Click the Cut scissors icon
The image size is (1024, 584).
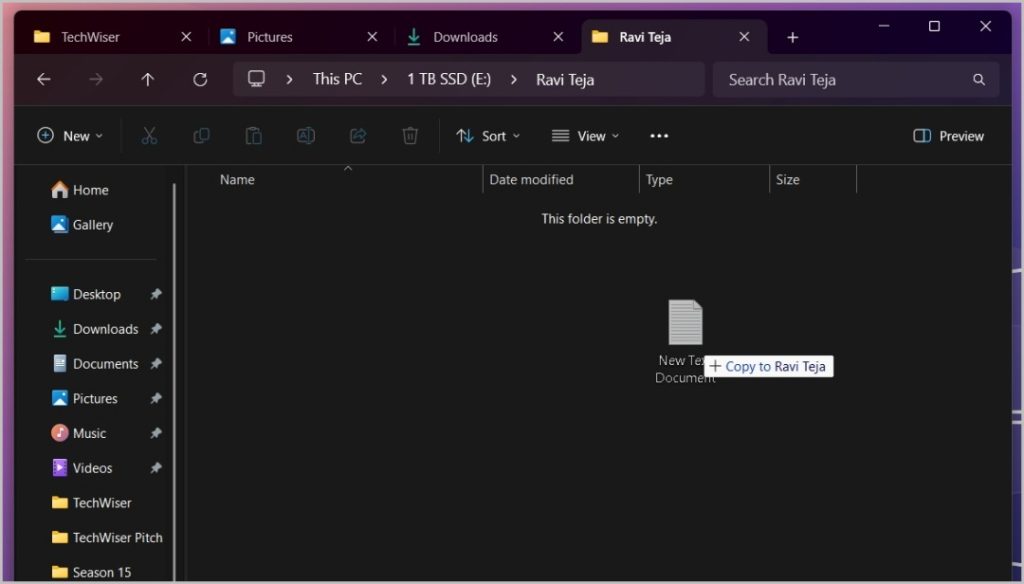149,136
